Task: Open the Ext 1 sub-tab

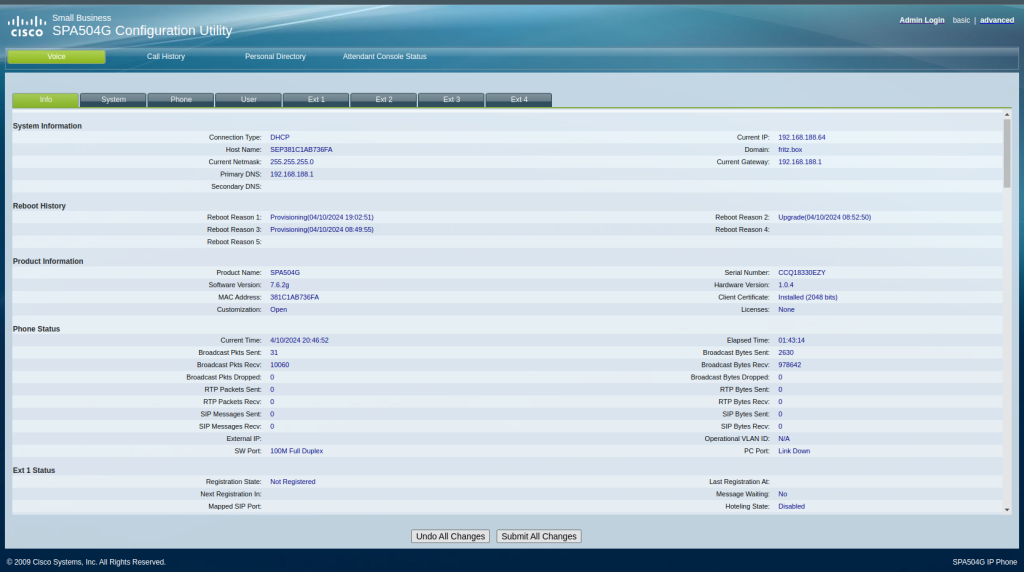Action: pos(316,100)
